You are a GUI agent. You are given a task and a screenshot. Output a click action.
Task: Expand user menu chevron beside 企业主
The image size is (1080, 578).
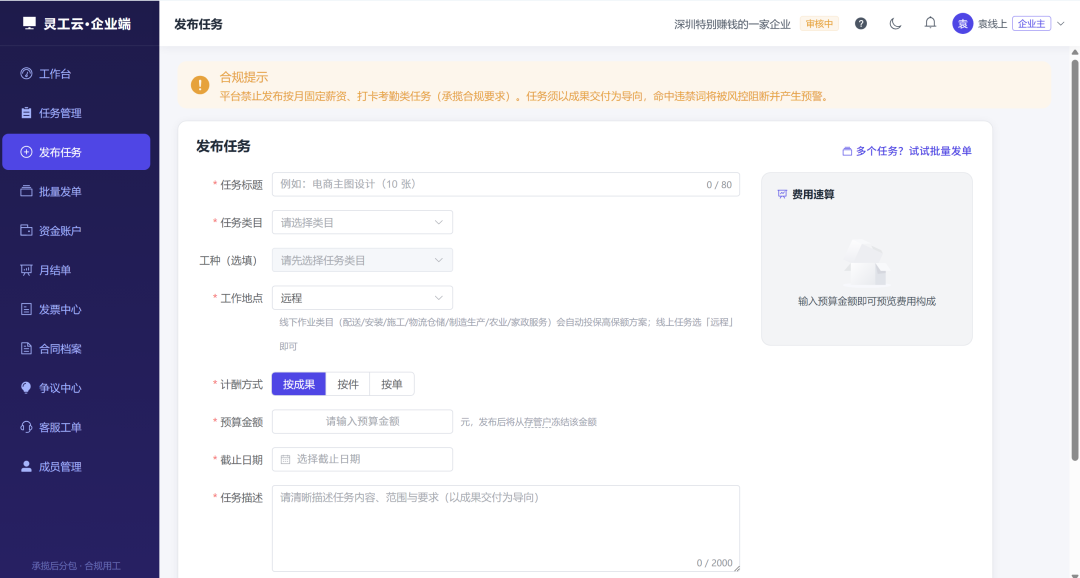point(1061,24)
